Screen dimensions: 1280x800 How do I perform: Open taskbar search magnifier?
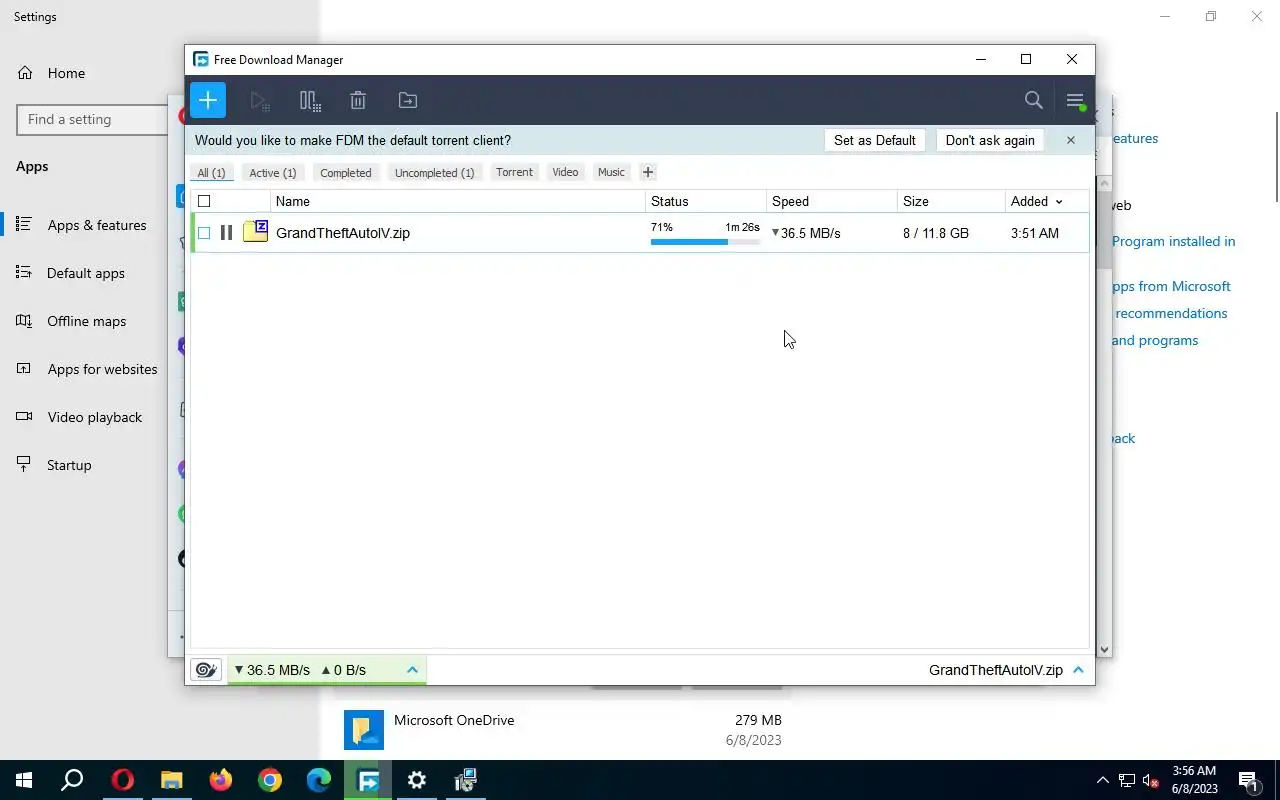[72, 780]
